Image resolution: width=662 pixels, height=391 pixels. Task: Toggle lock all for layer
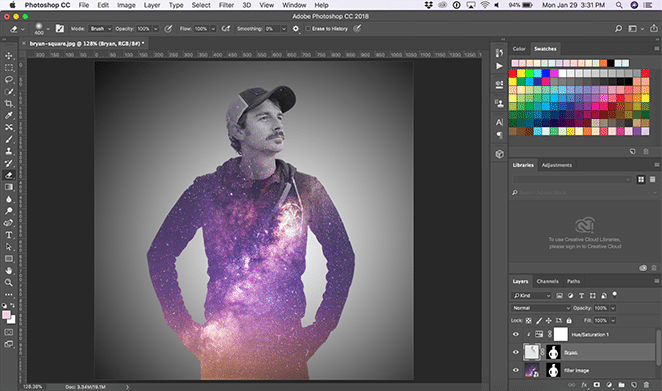(x=569, y=320)
